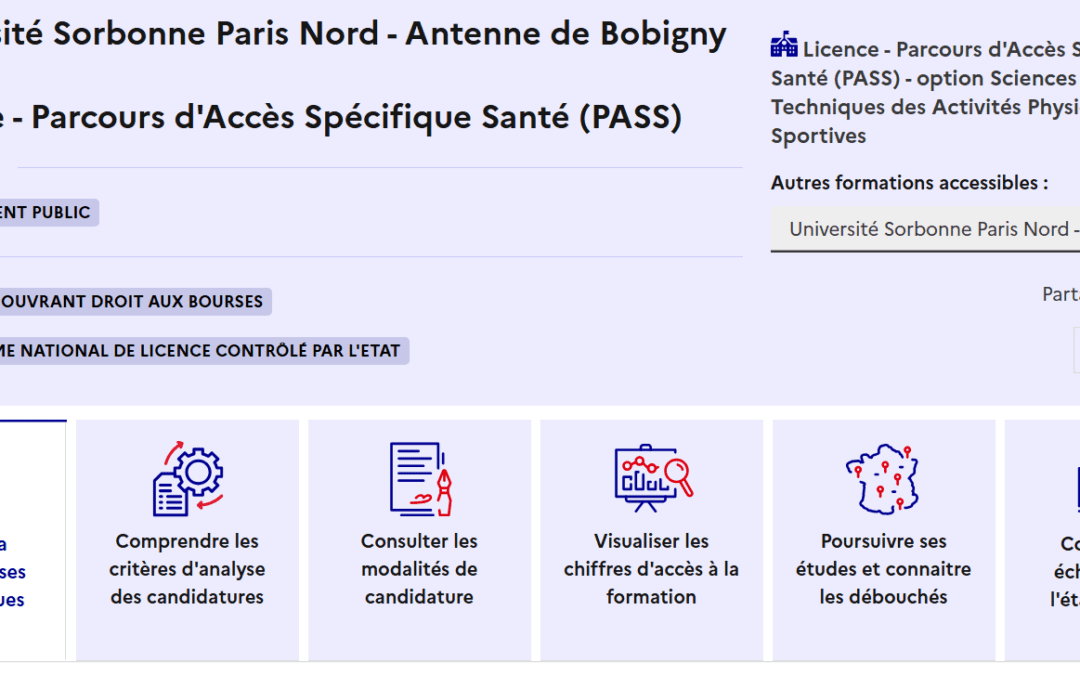The height and width of the screenshot is (675, 1080).
Task: Select the Visualiser les chiffres d'accès tab
Action: (651, 540)
